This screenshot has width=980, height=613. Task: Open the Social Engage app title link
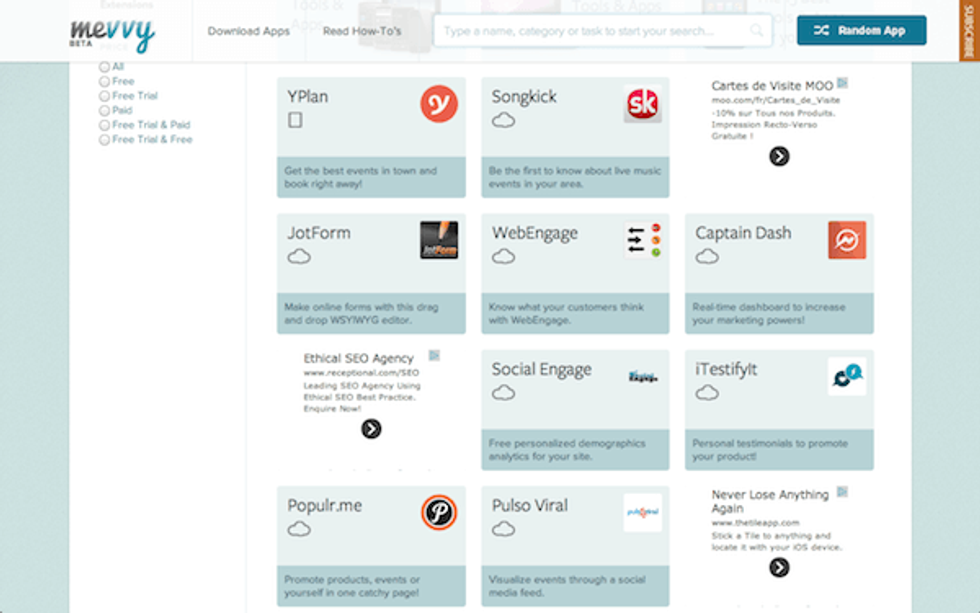541,369
